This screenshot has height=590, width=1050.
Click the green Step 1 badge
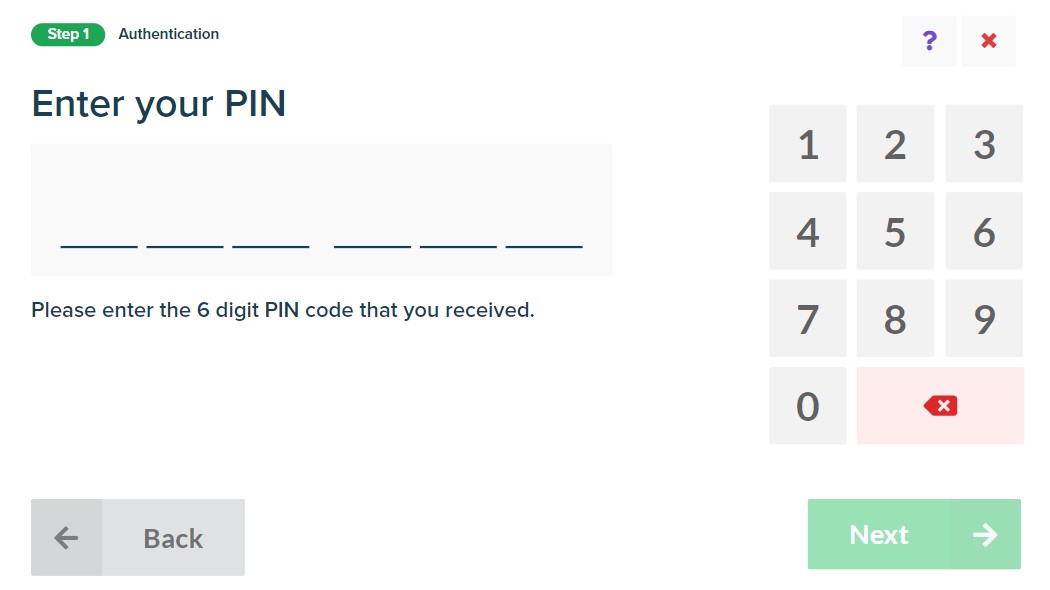pos(68,34)
